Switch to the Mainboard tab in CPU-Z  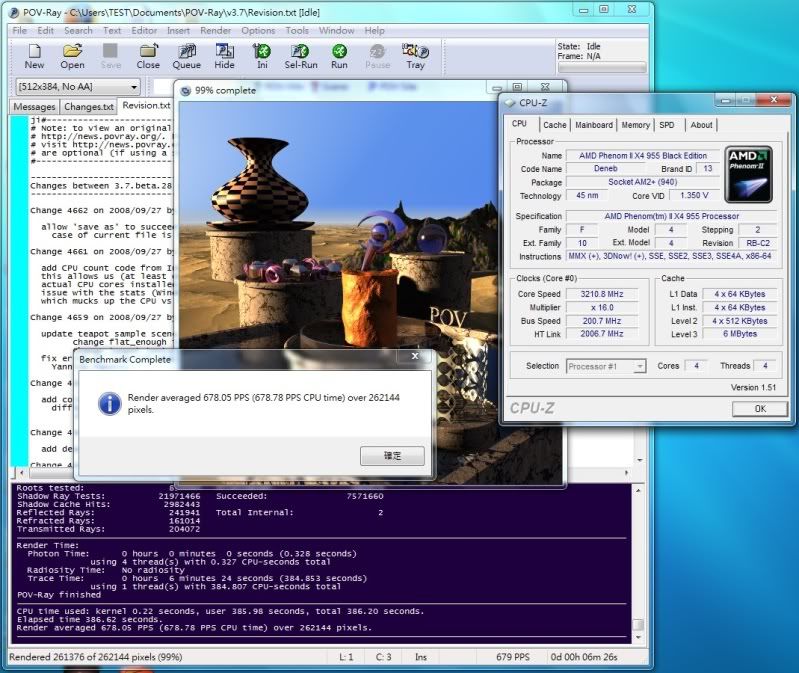click(x=594, y=125)
